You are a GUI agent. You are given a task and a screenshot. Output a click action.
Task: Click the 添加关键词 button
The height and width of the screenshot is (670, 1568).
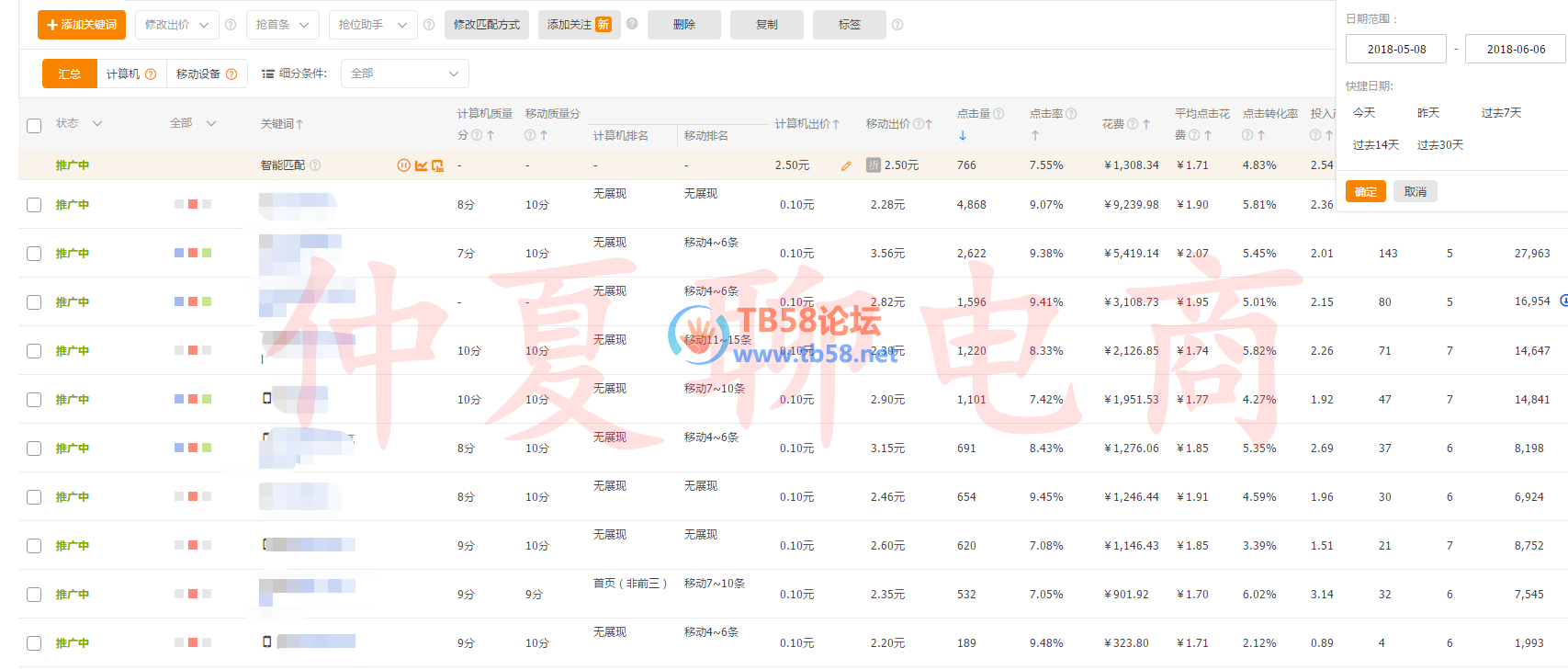[x=82, y=25]
